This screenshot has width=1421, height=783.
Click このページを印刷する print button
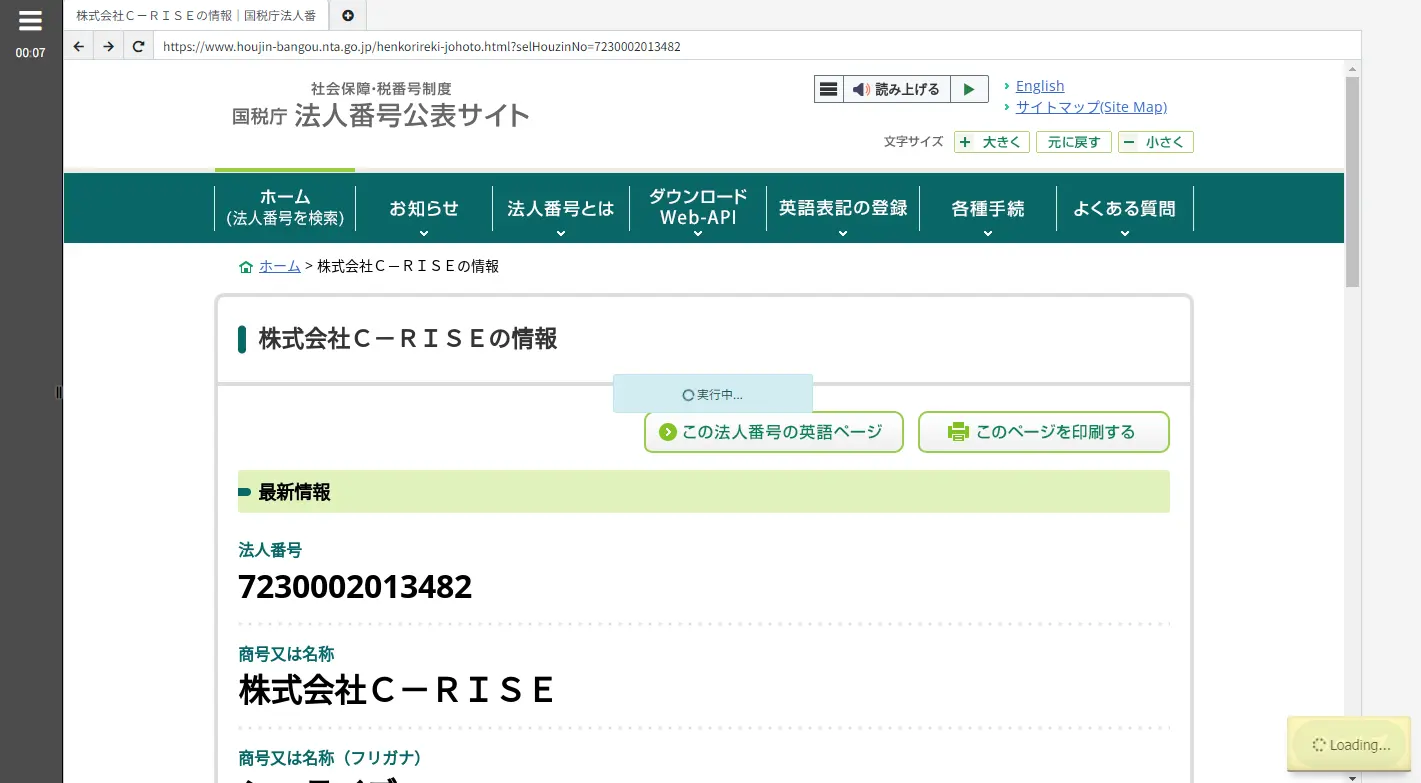1044,432
